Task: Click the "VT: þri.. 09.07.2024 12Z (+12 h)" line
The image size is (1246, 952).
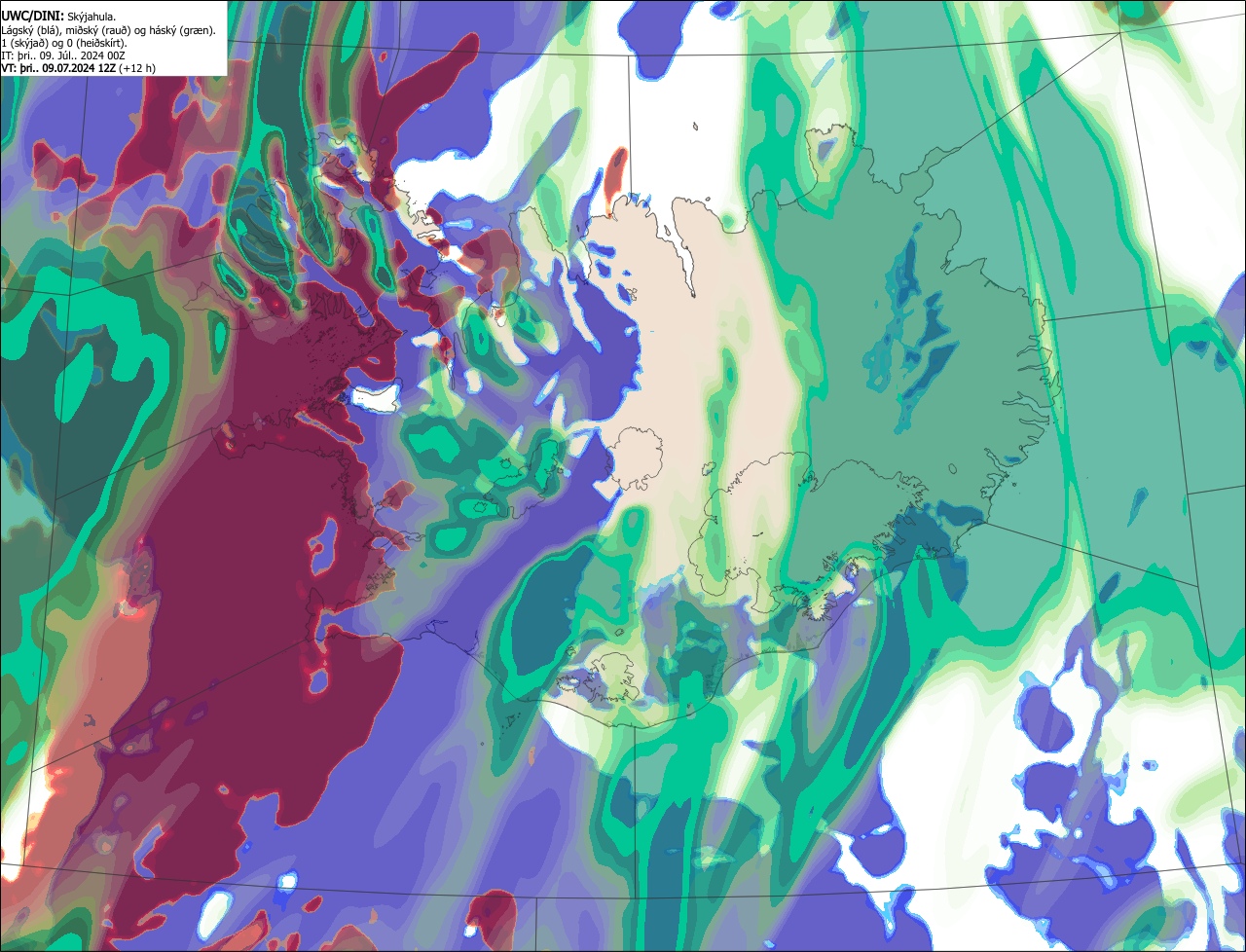Action: [78, 68]
